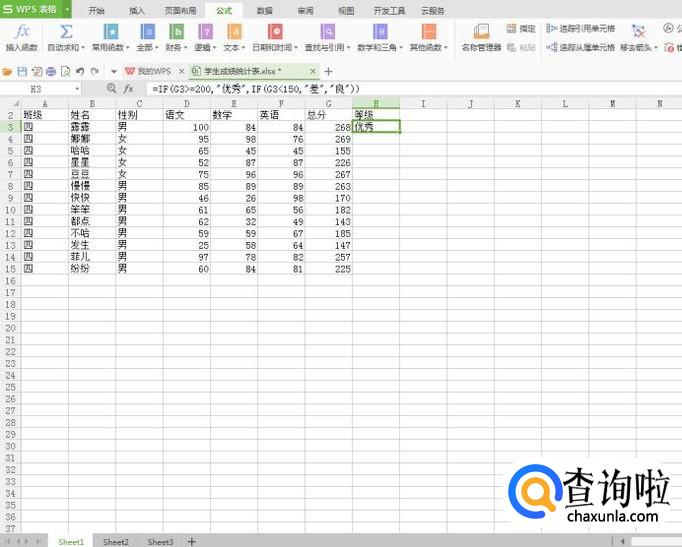Image resolution: width=682 pixels, height=547 pixels.
Task: Click the magnifier icon in the formula bar
Action: coord(111,89)
